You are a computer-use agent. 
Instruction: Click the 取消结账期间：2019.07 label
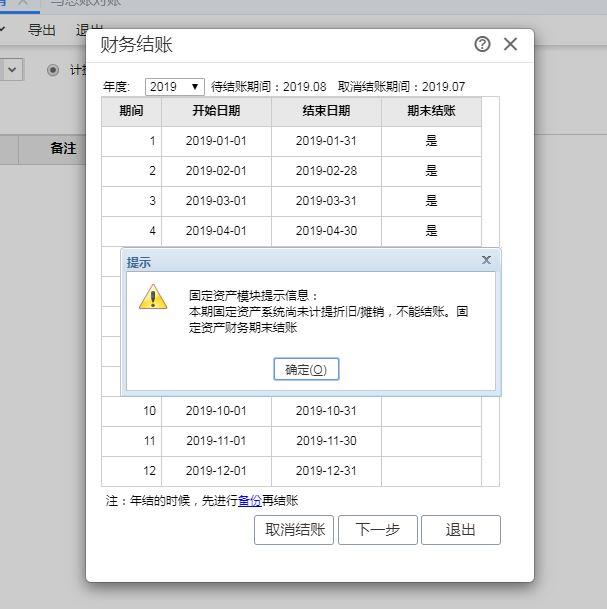402,87
